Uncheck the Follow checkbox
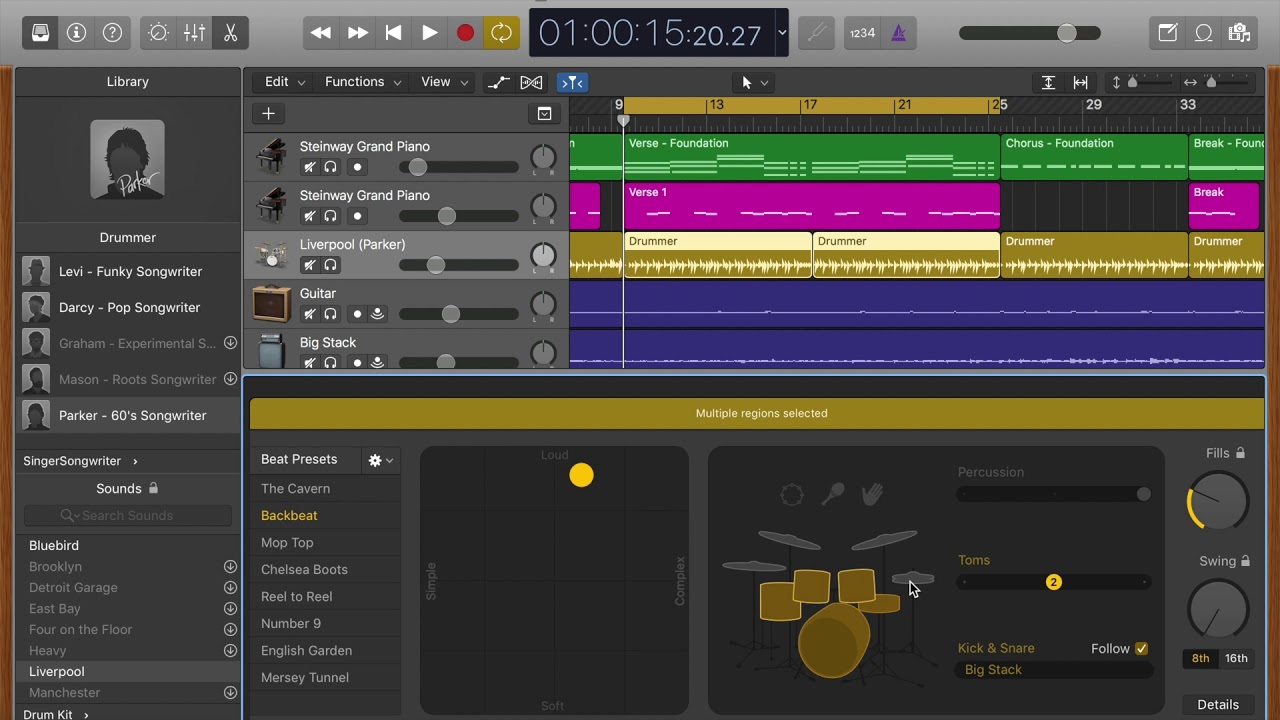The height and width of the screenshot is (720, 1280). pyautogui.click(x=1141, y=648)
